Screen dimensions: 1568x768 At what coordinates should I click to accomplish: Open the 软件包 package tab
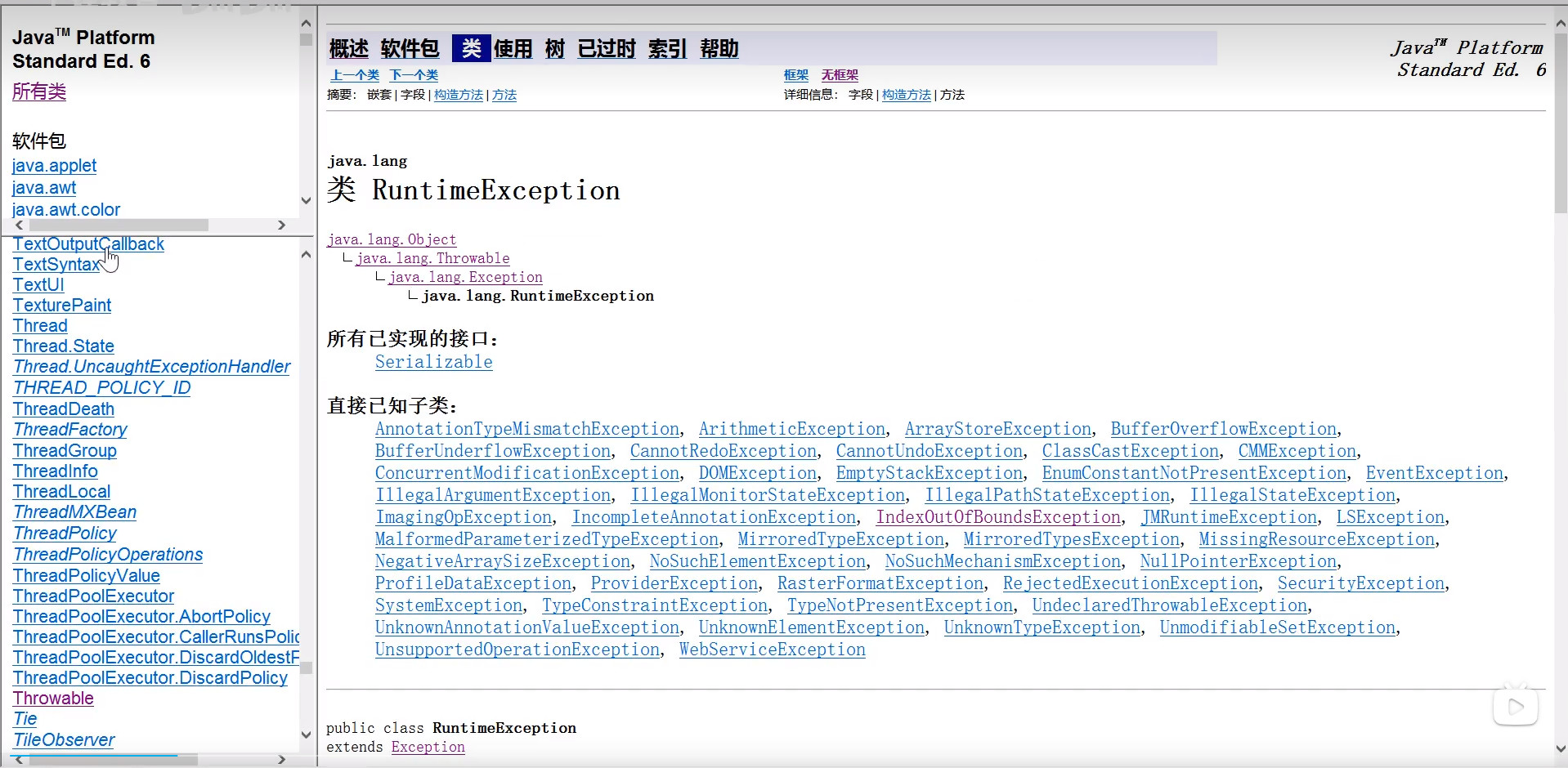(x=410, y=49)
